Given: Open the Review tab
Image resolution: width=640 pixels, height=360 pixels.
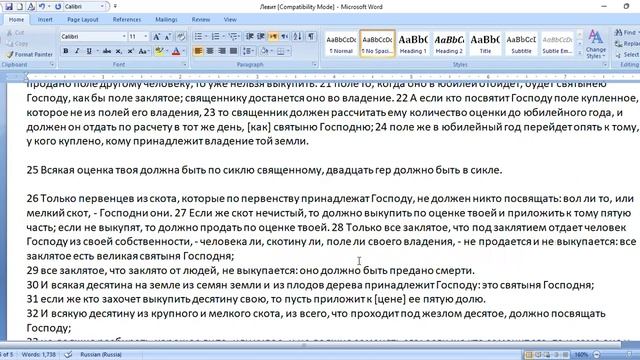Looking at the screenshot, I should tap(201, 20).
